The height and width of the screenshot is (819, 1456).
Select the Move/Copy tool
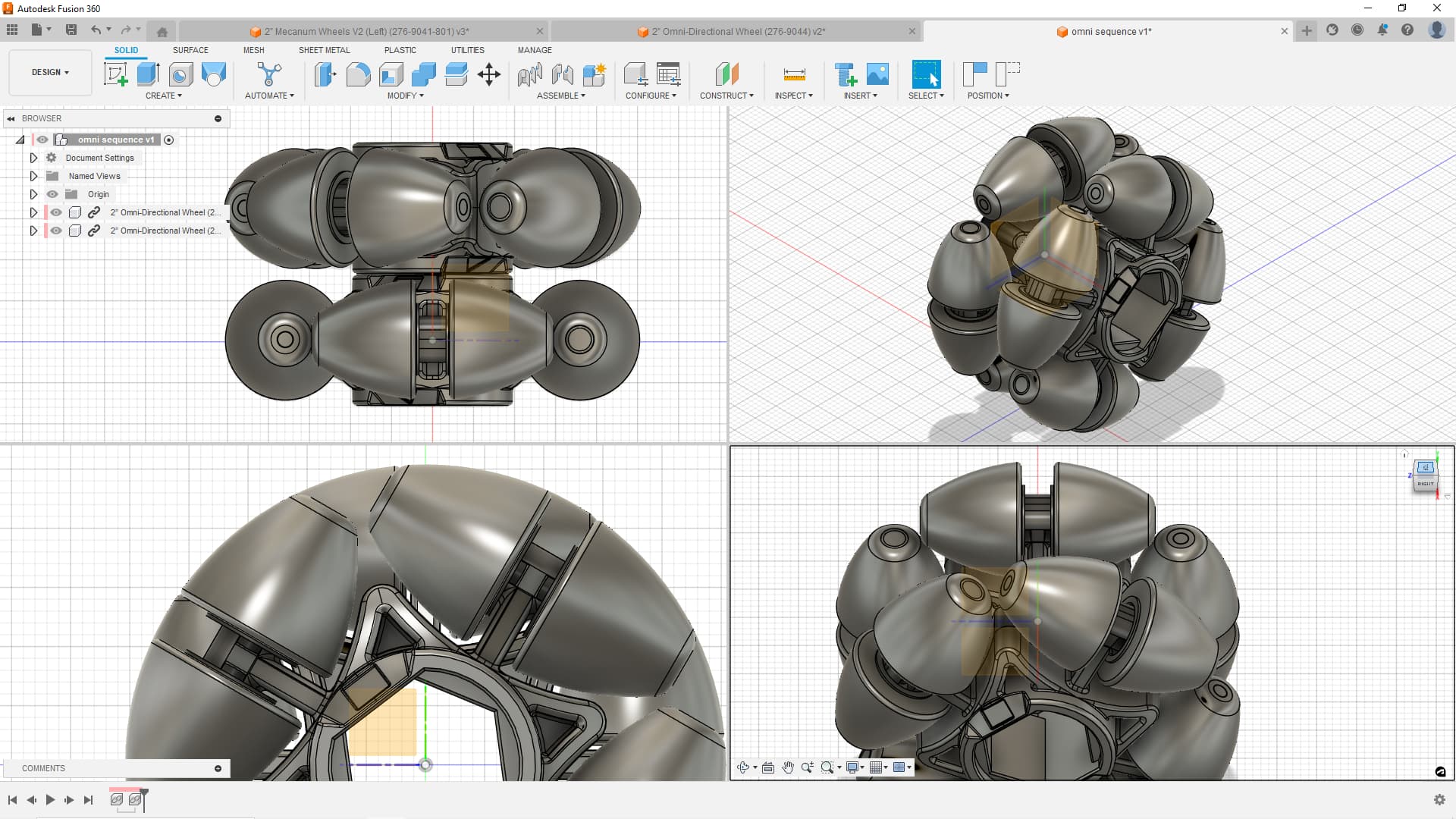point(489,74)
